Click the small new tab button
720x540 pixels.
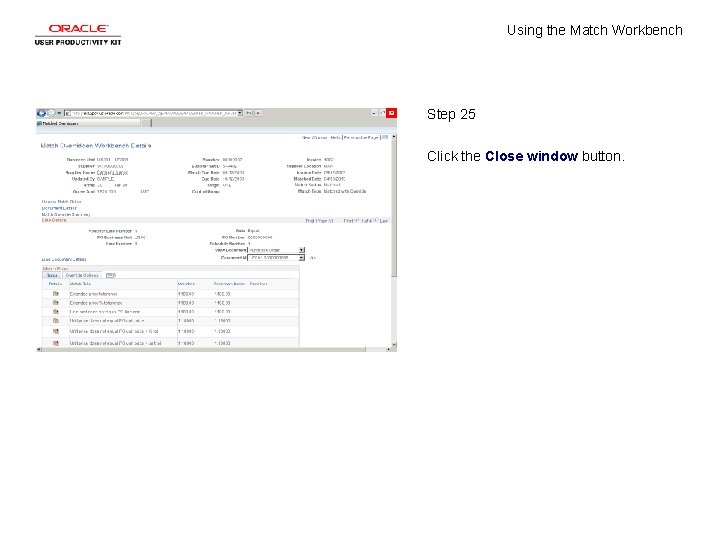(x=146, y=123)
